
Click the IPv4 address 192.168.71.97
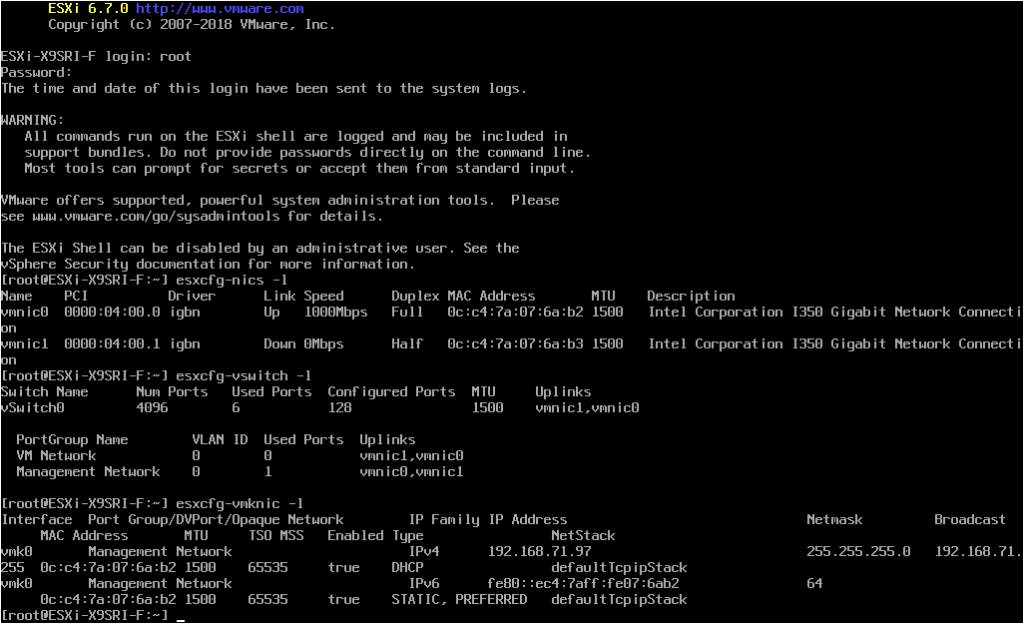539,552
